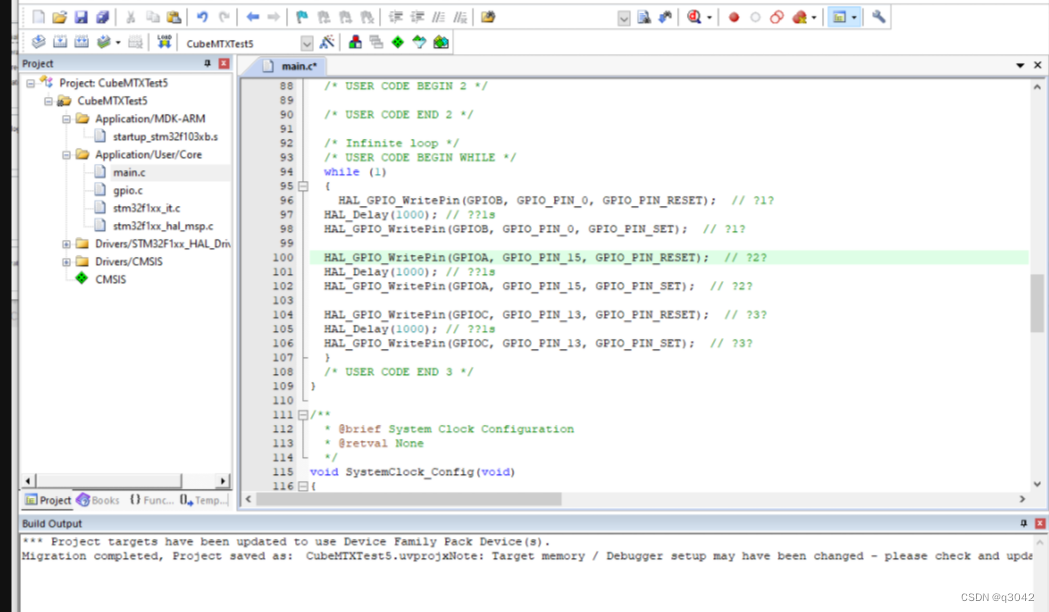
Task: Disable all breakpoints icon
Action: pos(777,17)
